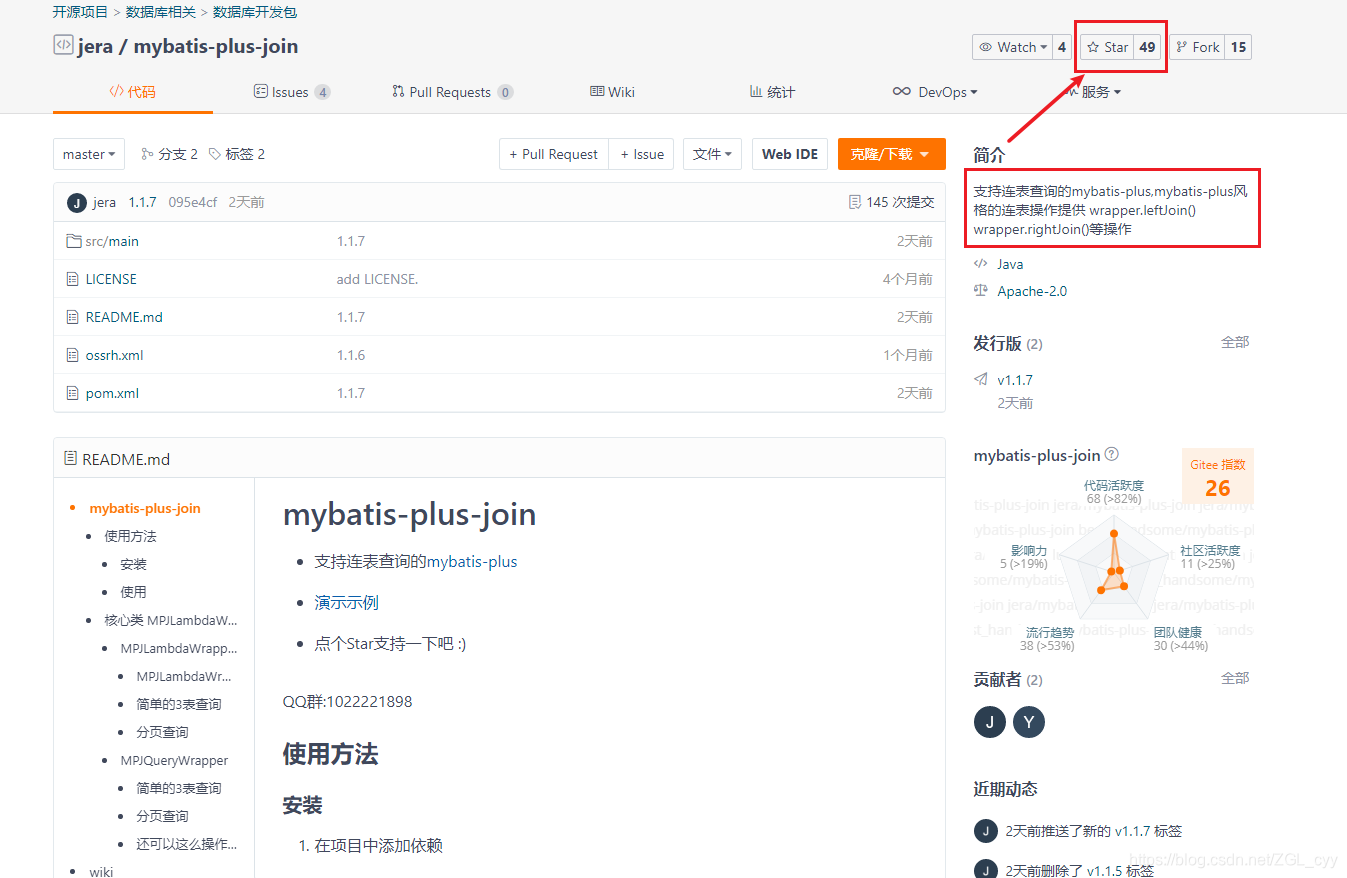Click the Gitee 指数 26 badge
This screenshot has height=878, width=1347.
pos(1217,477)
